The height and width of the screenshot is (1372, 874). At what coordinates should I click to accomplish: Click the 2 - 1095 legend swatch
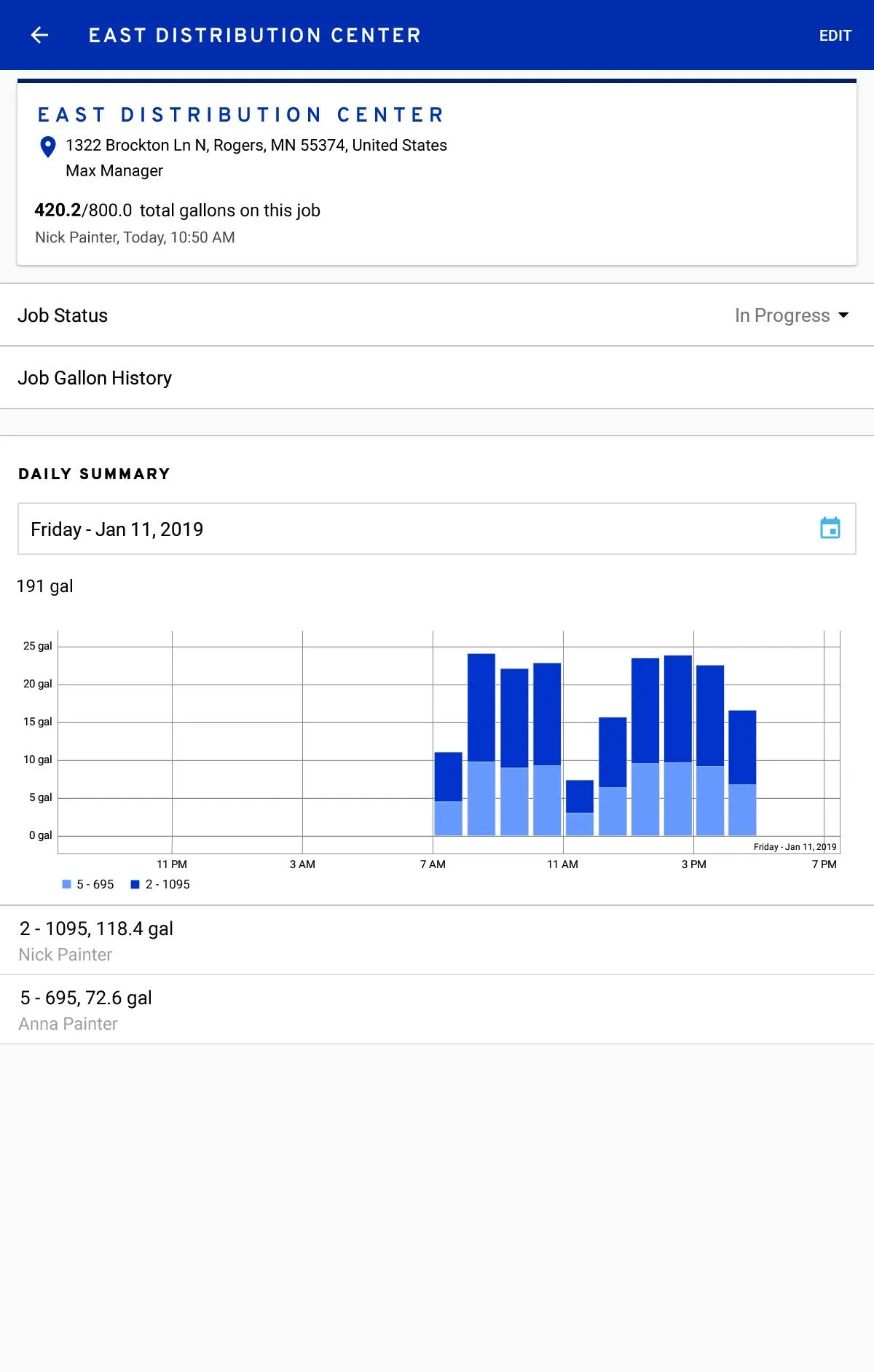(x=135, y=884)
